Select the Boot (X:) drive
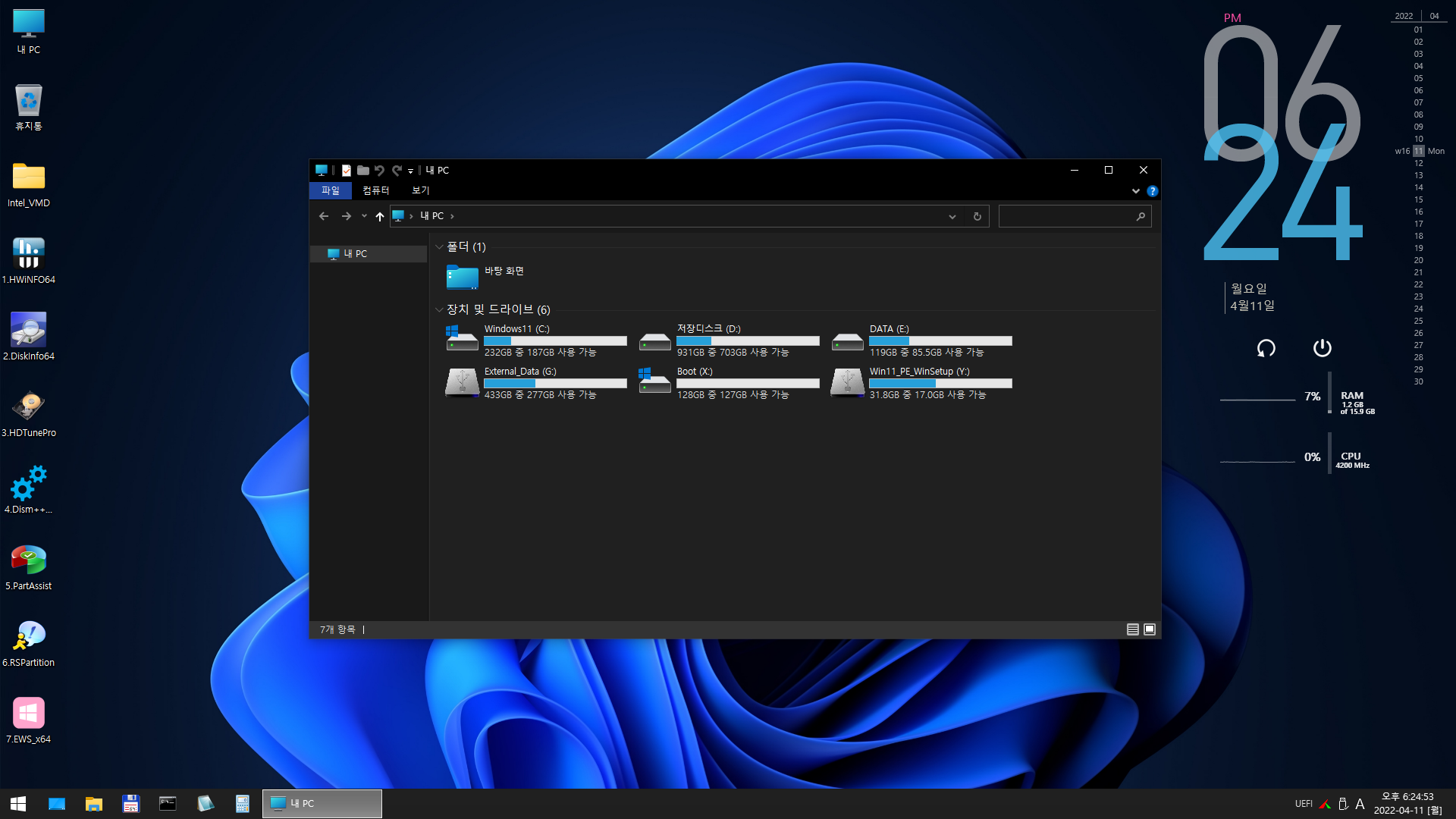 click(730, 383)
